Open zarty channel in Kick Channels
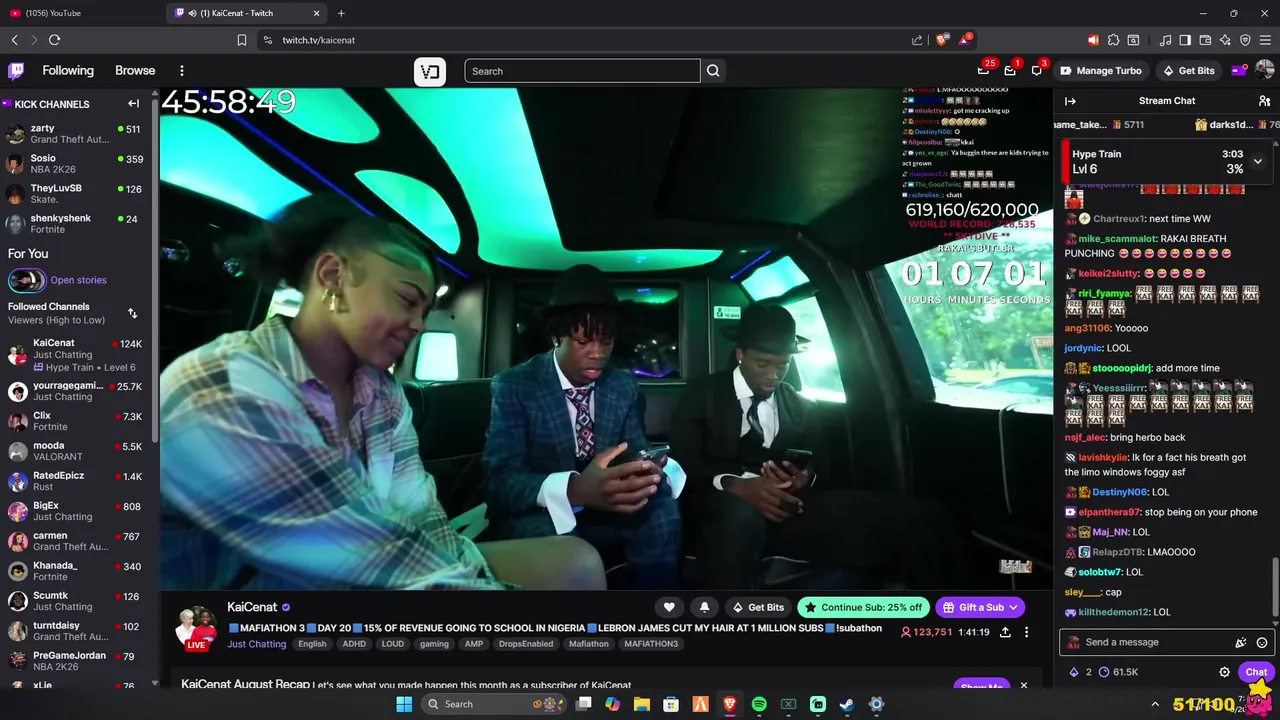This screenshot has width=1280, height=720. coord(76,134)
